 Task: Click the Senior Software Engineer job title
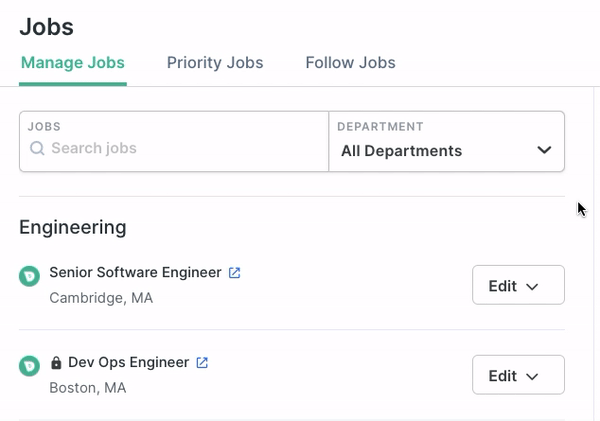pyautogui.click(x=135, y=273)
